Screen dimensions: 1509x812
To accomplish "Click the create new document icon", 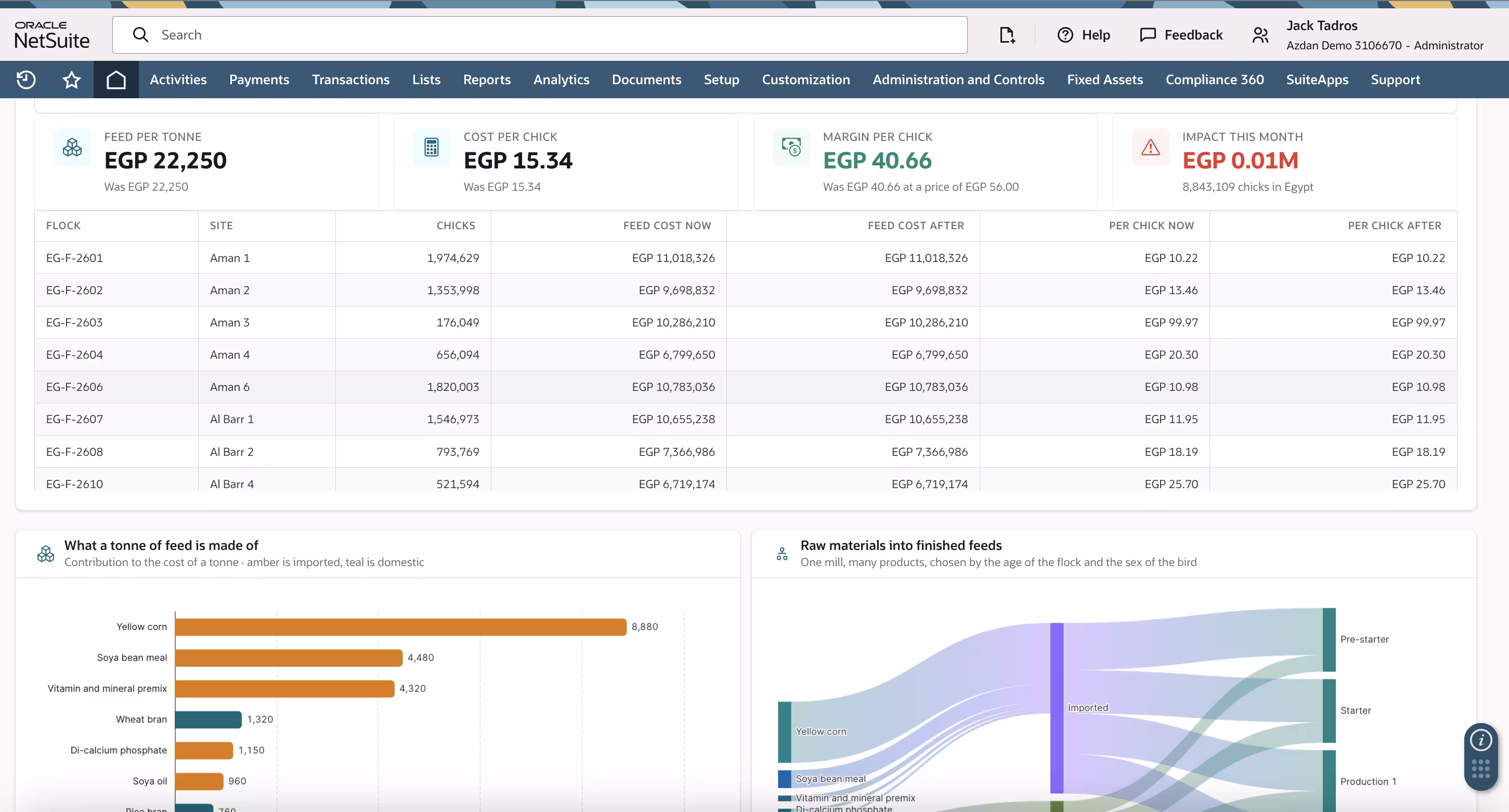I will (x=1007, y=35).
